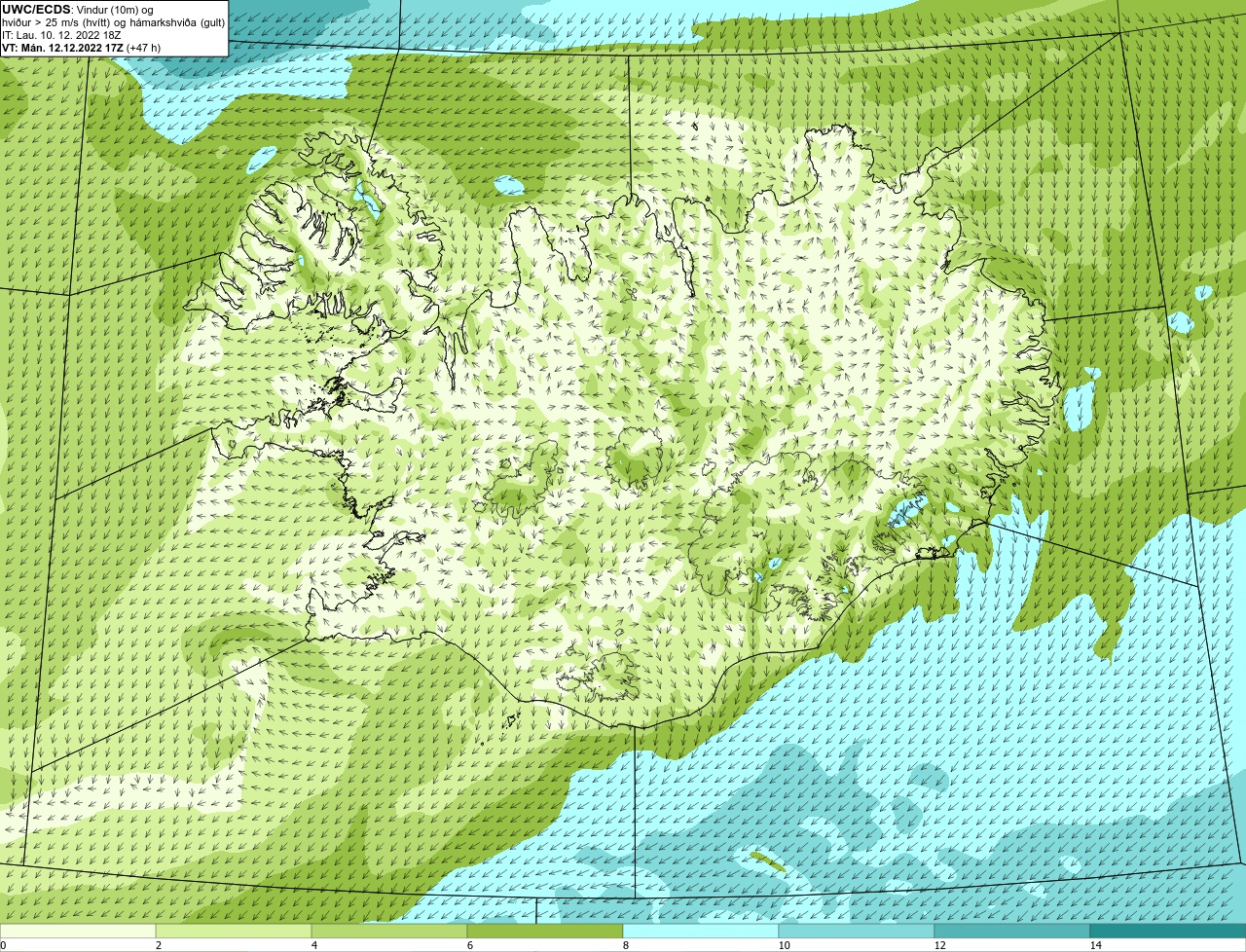Click the '8' label on the wind speed scale
The width and height of the screenshot is (1246, 952).
tap(625, 945)
